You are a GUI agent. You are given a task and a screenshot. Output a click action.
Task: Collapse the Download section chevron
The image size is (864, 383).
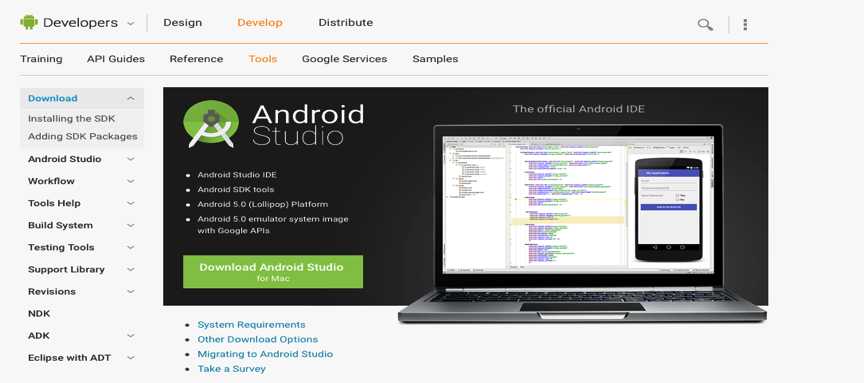coord(131,98)
